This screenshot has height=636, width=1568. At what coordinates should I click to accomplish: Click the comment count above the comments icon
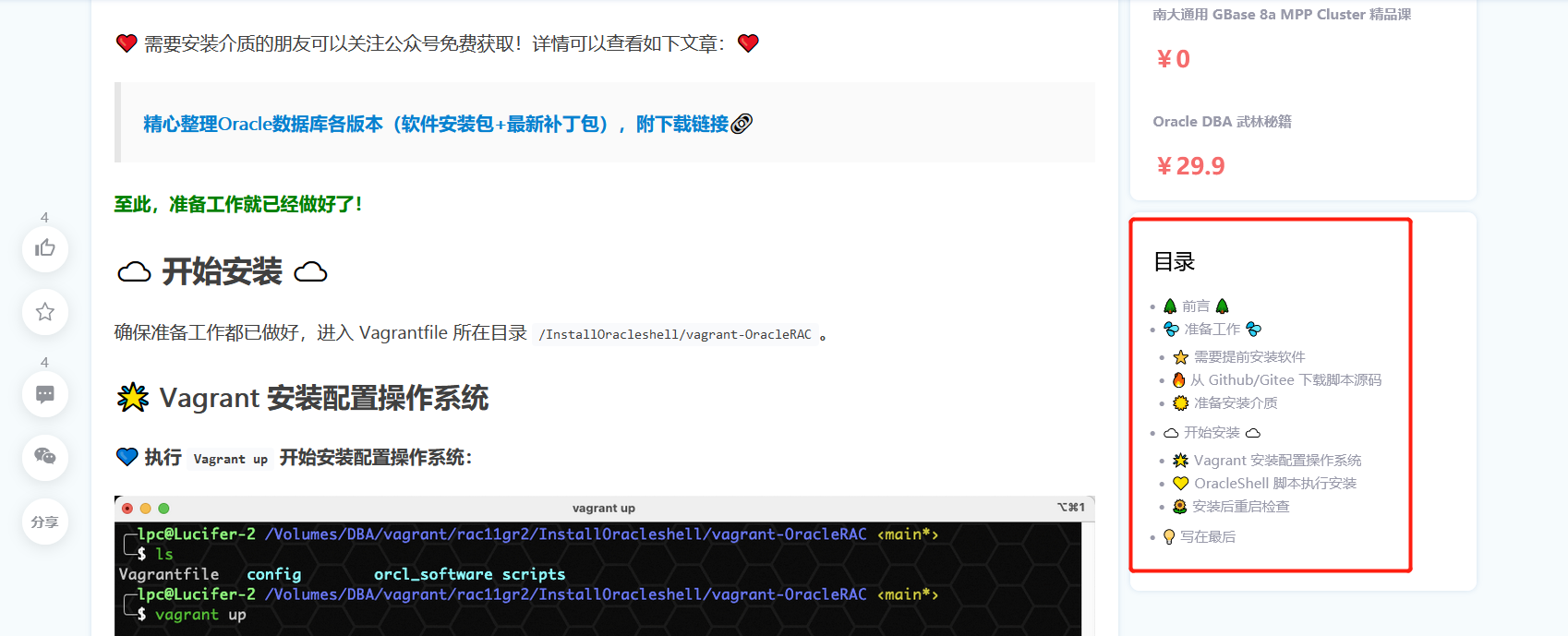(x=44, y=363)
